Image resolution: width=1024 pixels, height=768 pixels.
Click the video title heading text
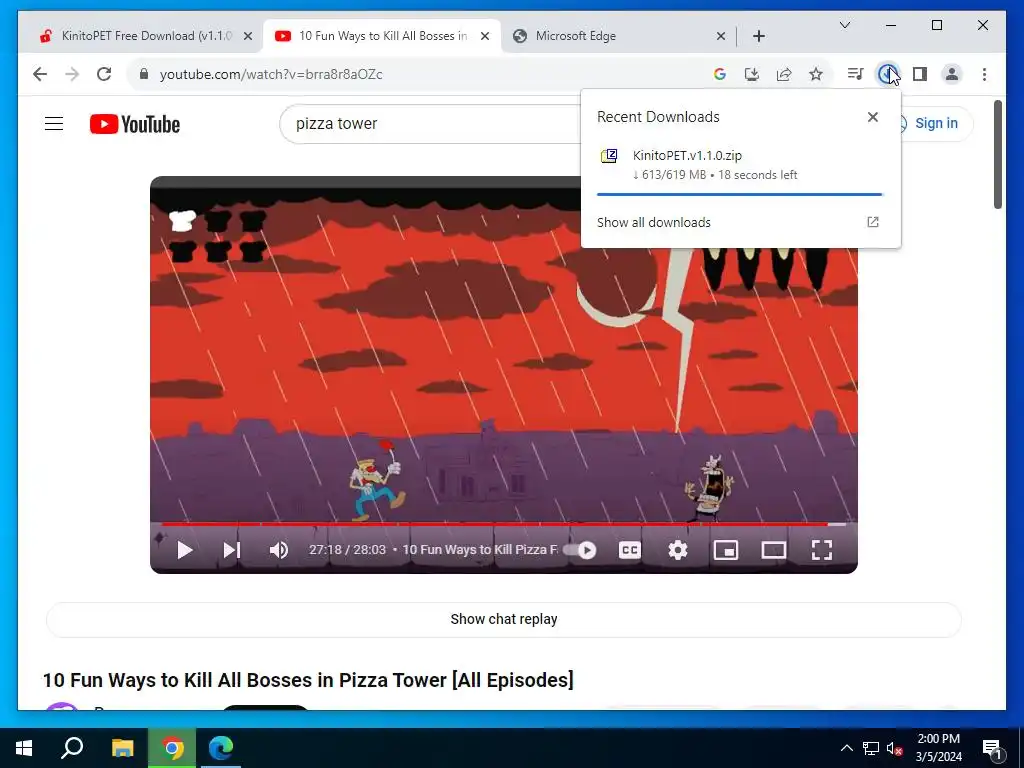(x=308, y=680)
